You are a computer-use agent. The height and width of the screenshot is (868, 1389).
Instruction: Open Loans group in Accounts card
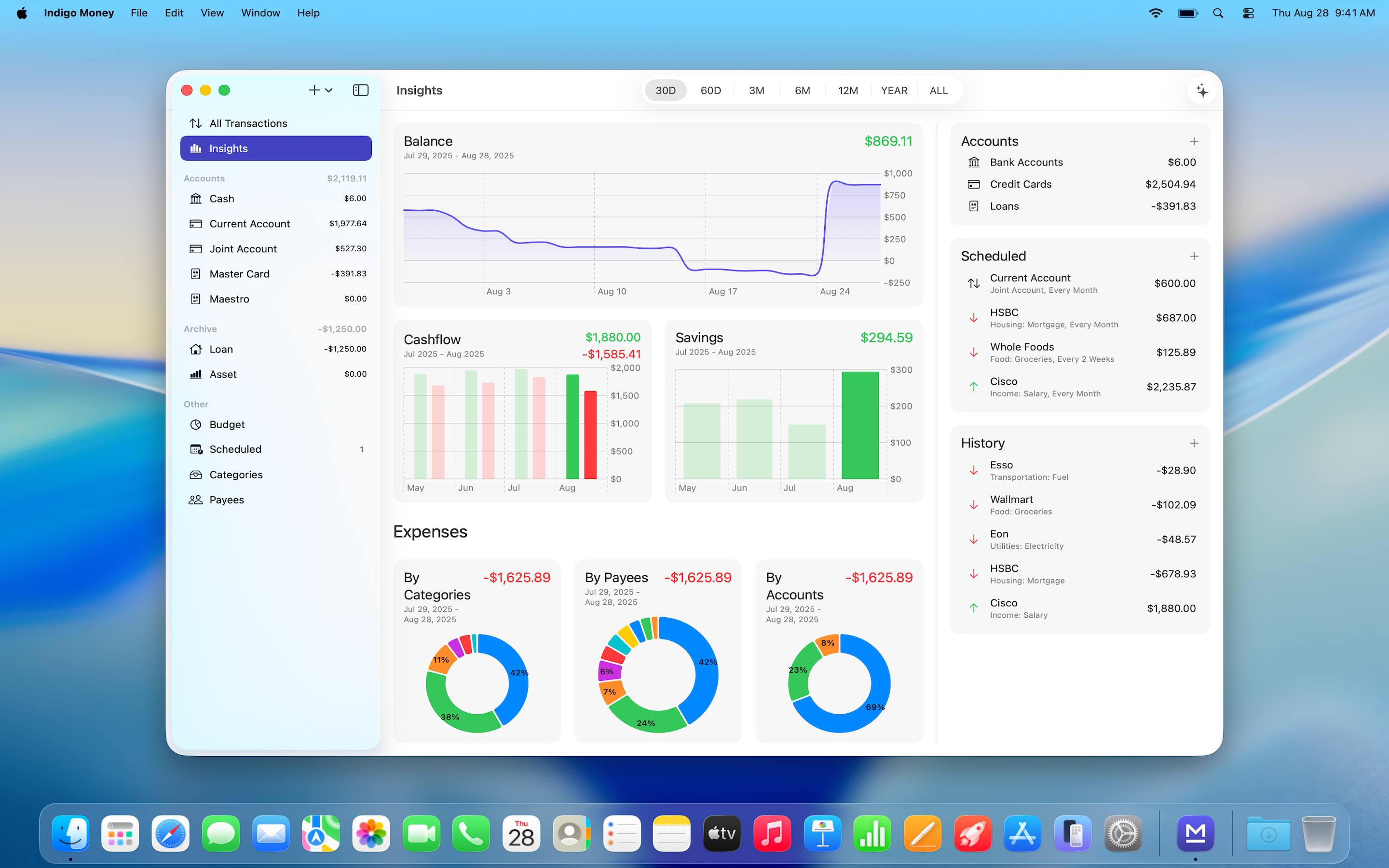click(x=1080, y=206)
